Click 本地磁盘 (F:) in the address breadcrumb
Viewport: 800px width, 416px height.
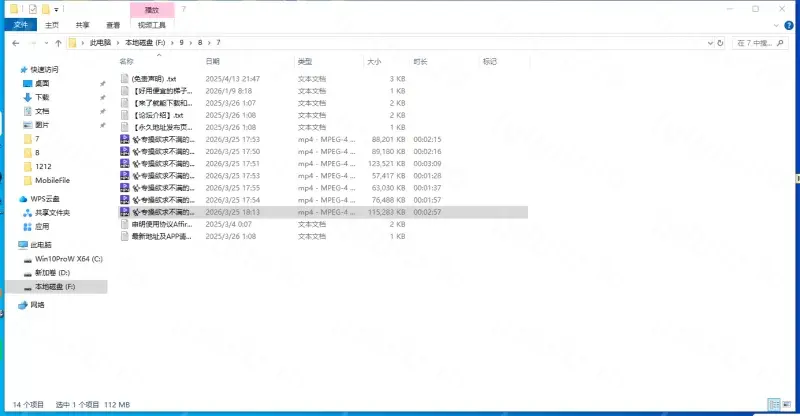coord(145,43)
